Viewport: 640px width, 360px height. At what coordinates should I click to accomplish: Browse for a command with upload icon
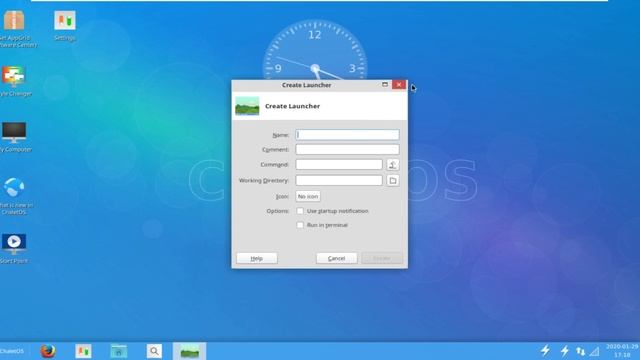[393, 164]
